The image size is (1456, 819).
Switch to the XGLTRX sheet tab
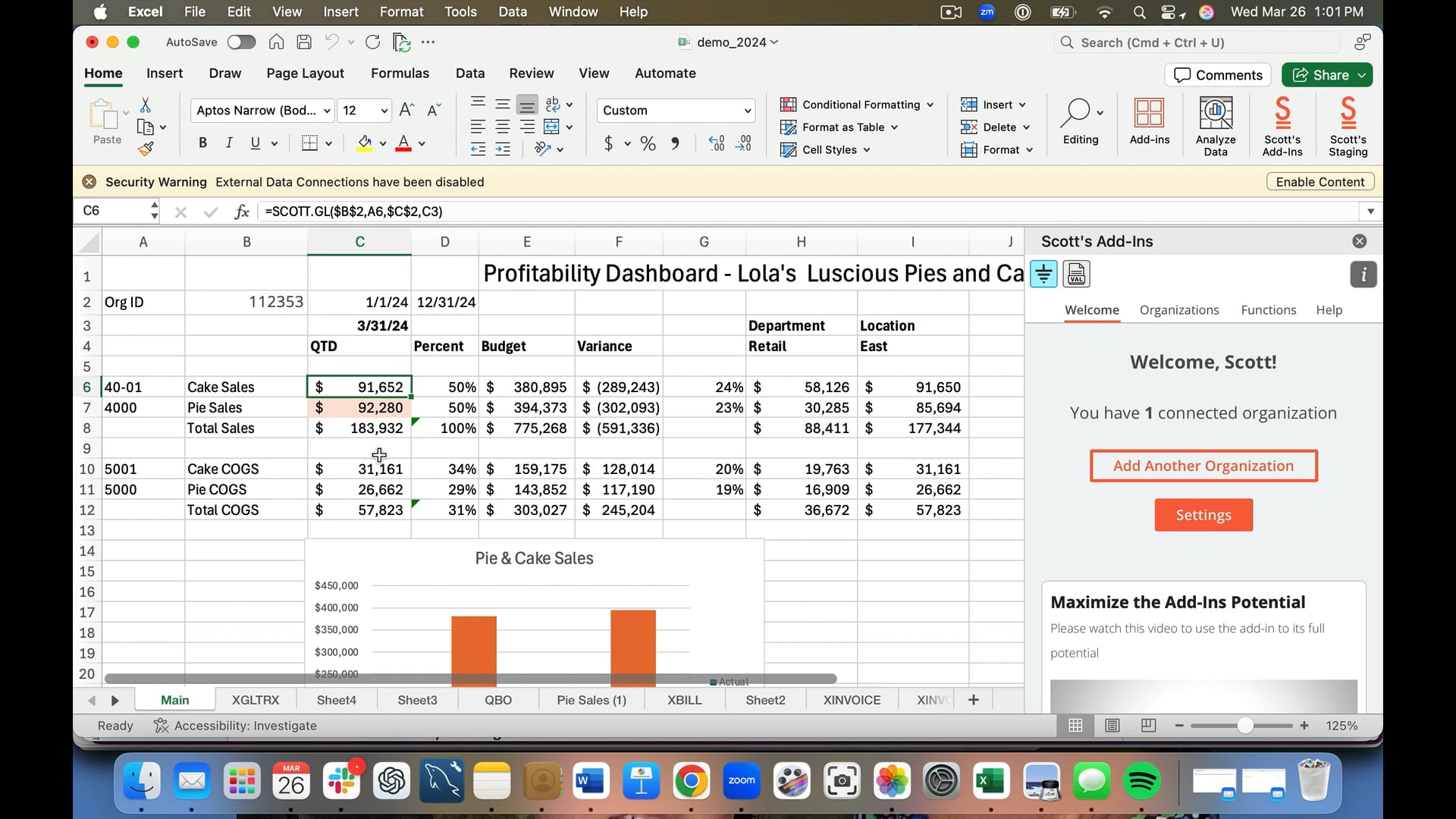click(256, 700)
